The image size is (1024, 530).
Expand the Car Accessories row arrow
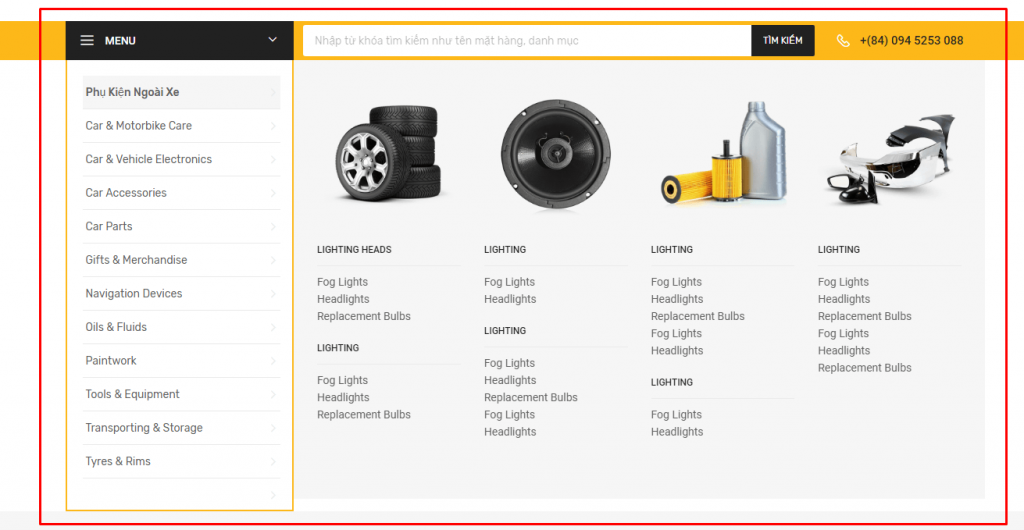click(273, 193)
